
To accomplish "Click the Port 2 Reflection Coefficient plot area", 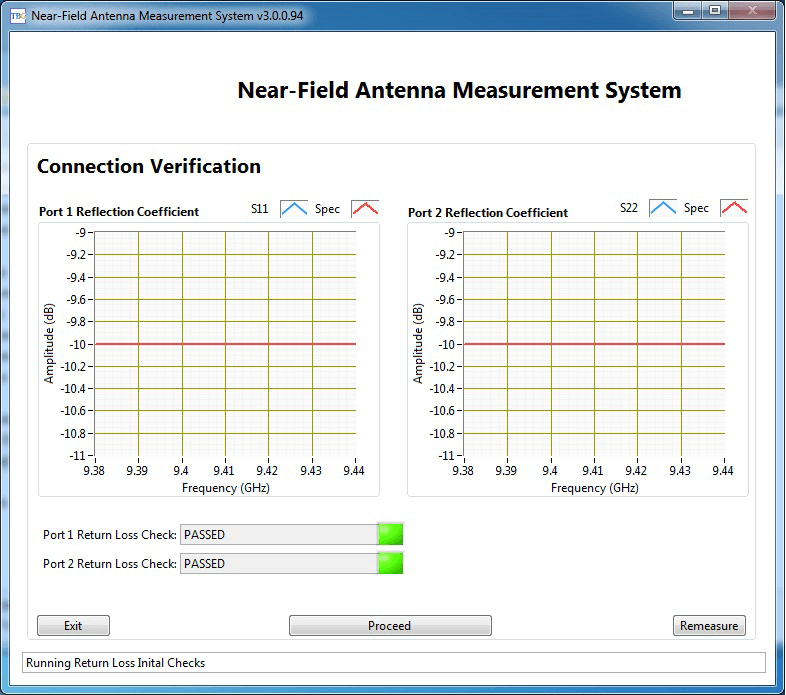I will 594,343.
